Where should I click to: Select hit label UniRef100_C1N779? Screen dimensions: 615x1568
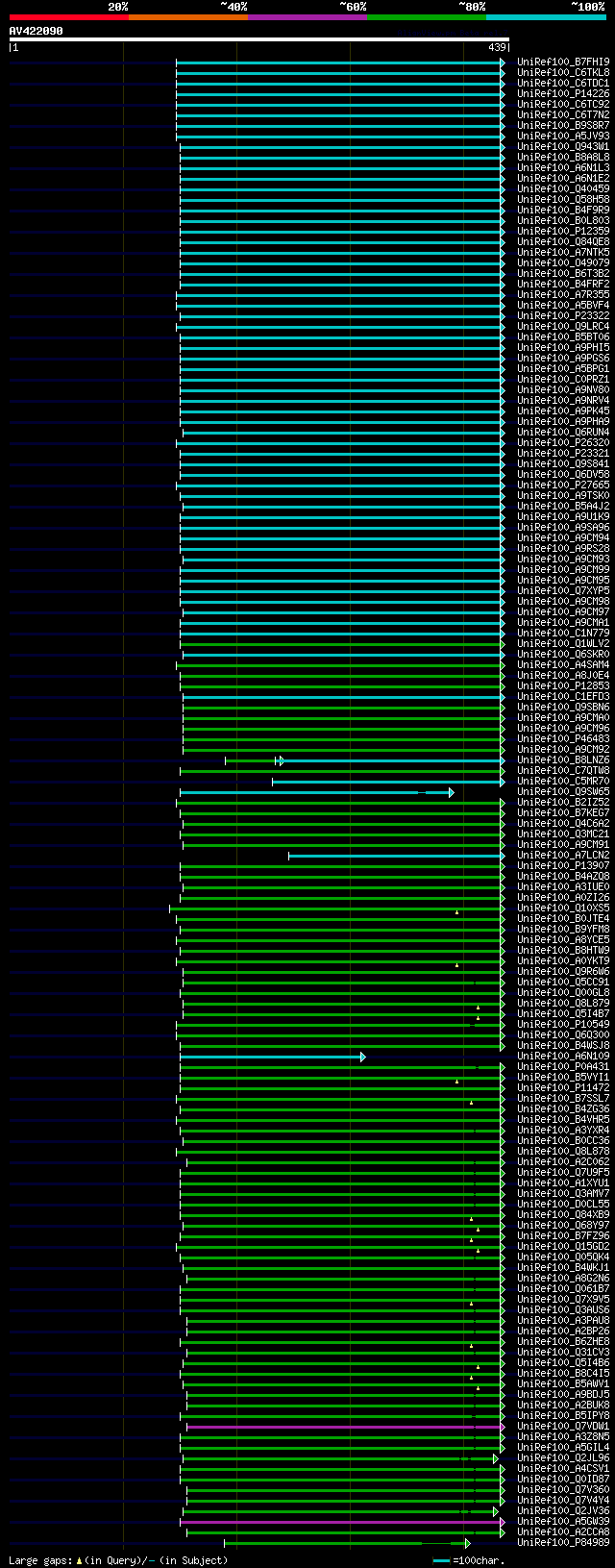coord(563,634)
